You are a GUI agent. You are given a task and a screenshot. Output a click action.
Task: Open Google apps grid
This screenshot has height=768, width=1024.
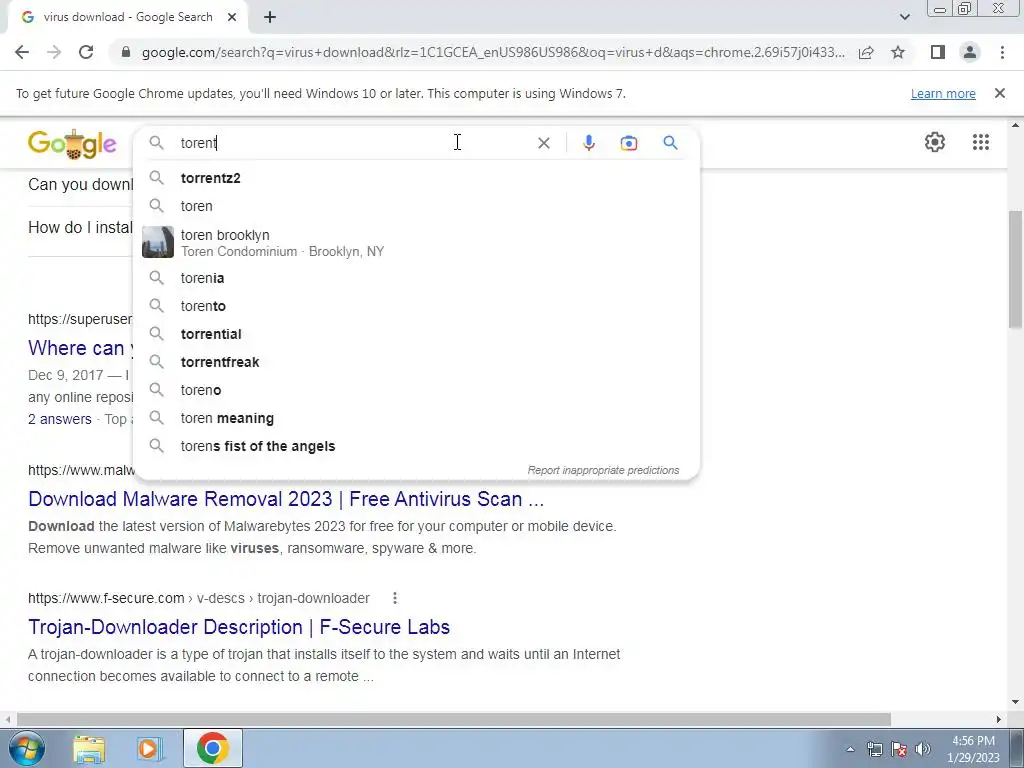(980, 142)
